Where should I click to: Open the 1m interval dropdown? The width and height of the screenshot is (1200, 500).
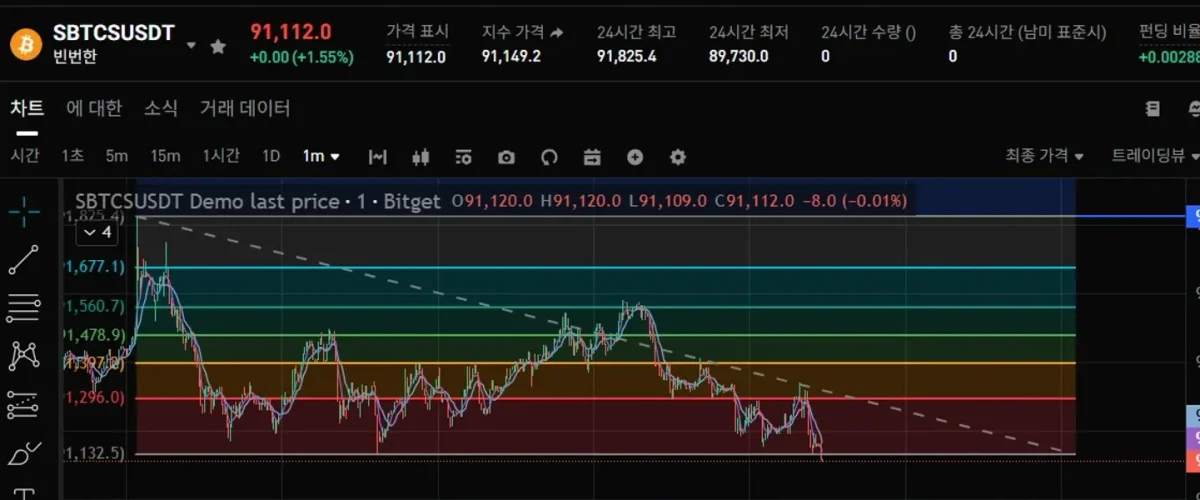(x=322, y=156)
